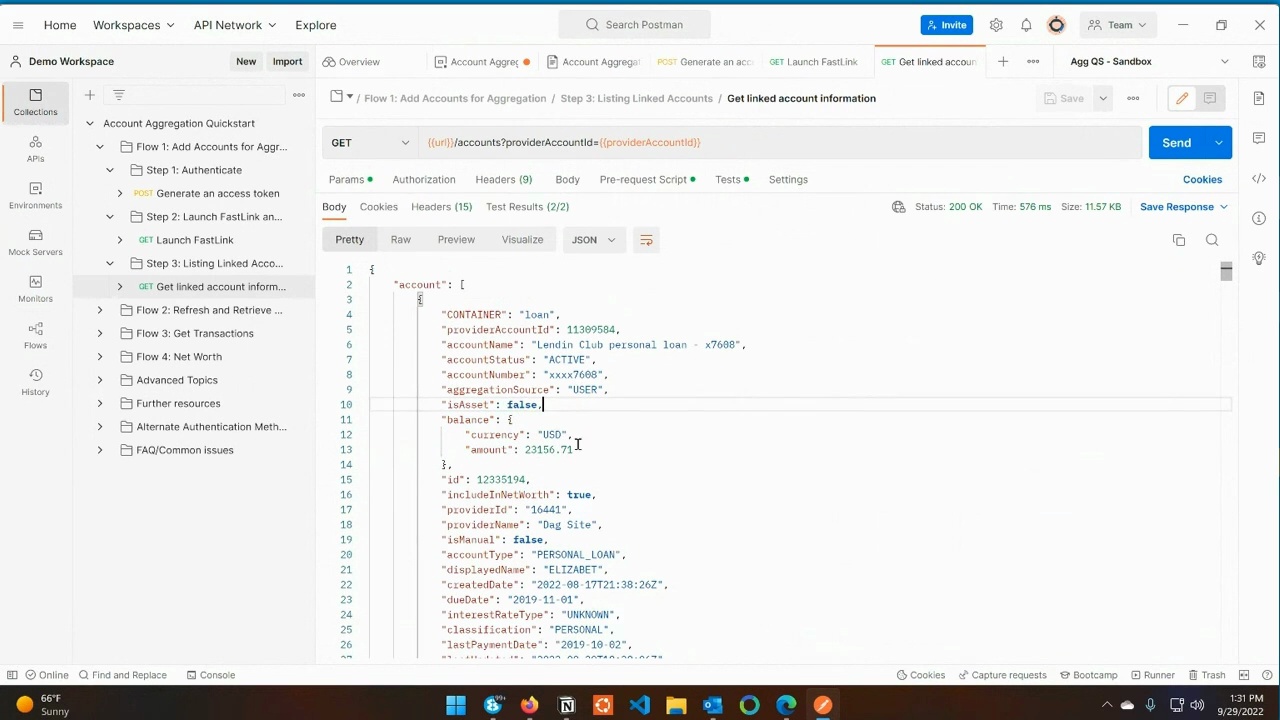
Task: Open the comments icon
Action: [1209, 98]
